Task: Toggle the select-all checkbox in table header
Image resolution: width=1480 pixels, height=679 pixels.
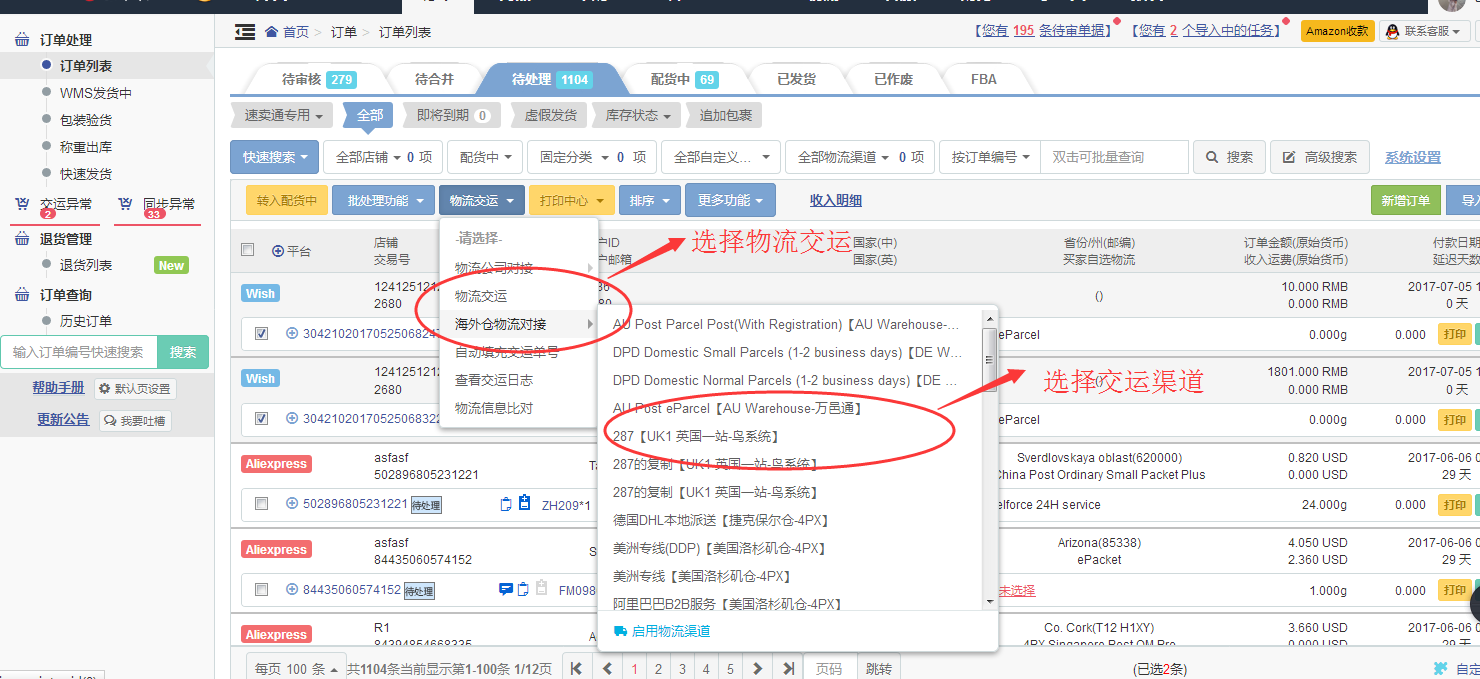Action: pyautogui.click(x=248, y=250)
